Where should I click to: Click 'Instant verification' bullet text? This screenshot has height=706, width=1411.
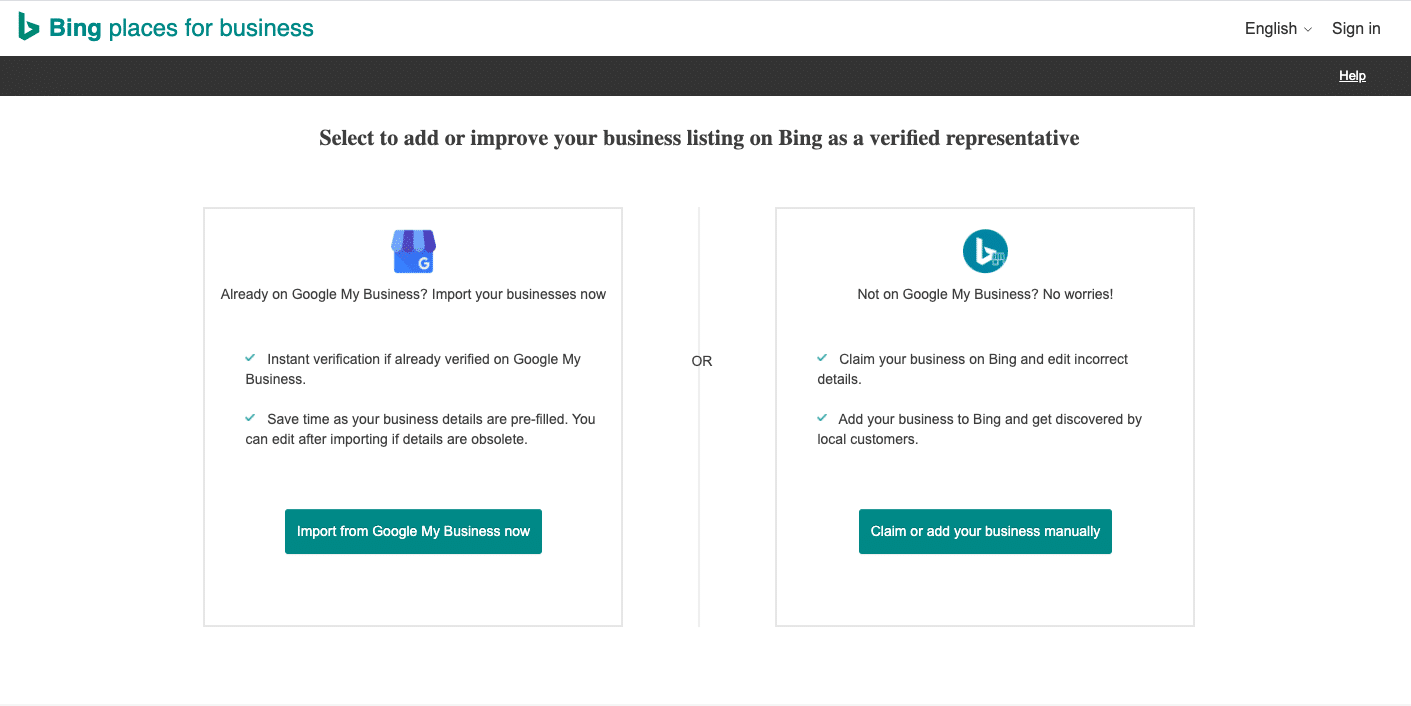coord(413,369)
